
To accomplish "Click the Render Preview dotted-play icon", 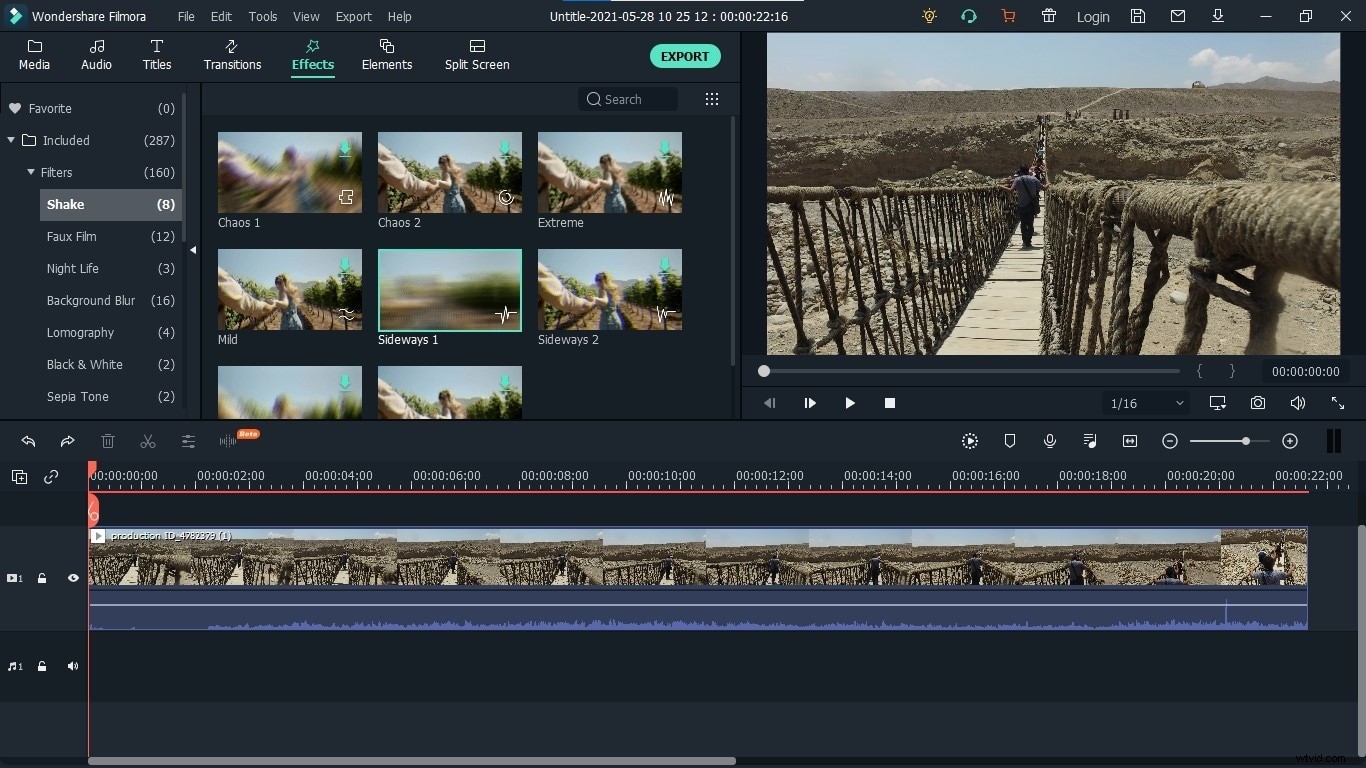I will tap(970, 441).
